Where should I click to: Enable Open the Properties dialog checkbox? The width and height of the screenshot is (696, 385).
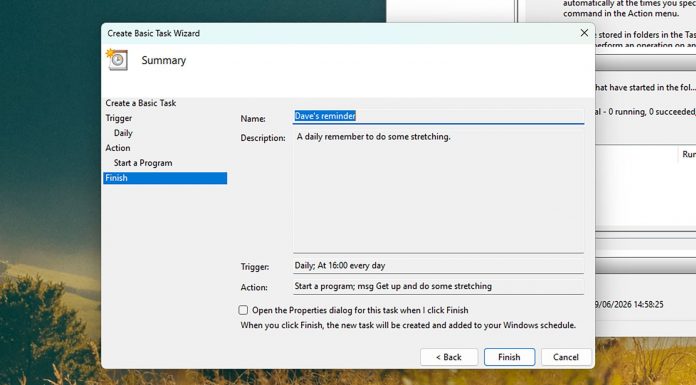243,310
